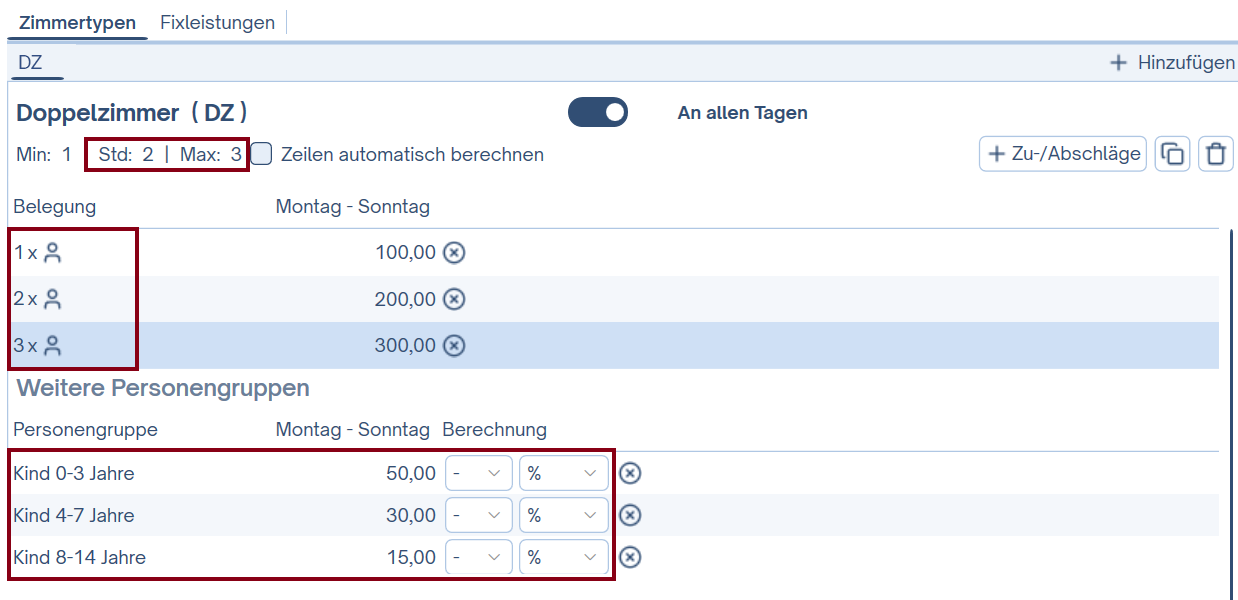Remove the 200,00 price row
Viewport: 1238px width, 600px height.
455,299
